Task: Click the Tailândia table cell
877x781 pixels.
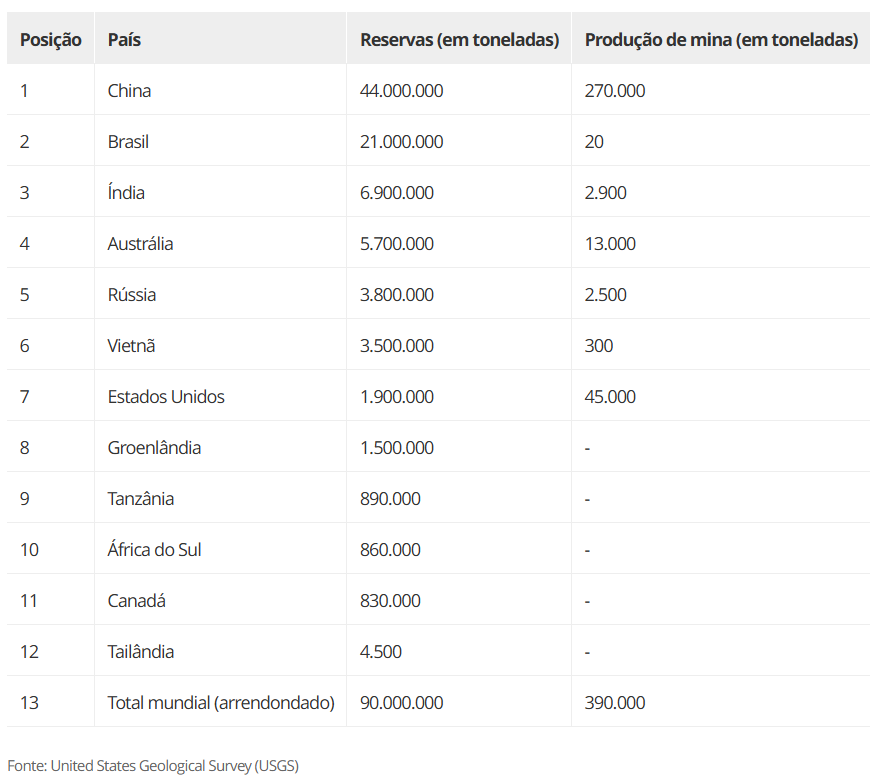Action: pos(140,652)
